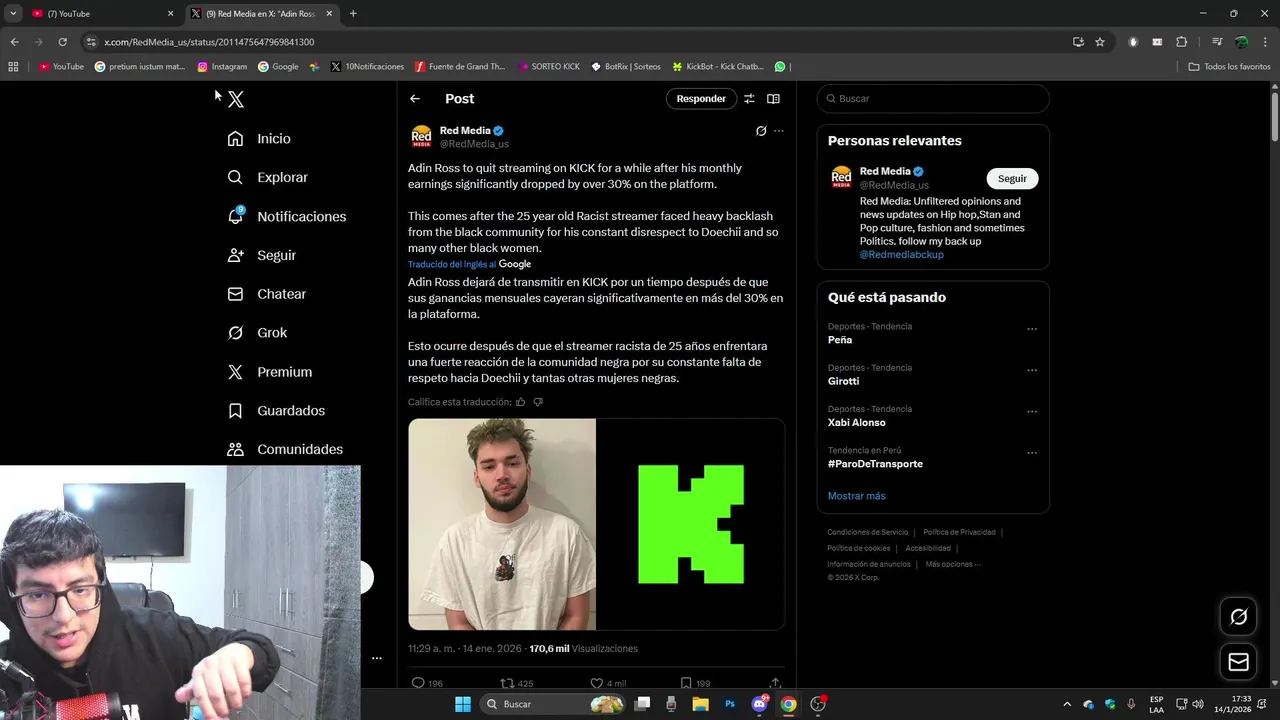Open @Redmediabckup backup account link
The height and width of the screenshot is (720, 1280).
(x=901, y=255)
